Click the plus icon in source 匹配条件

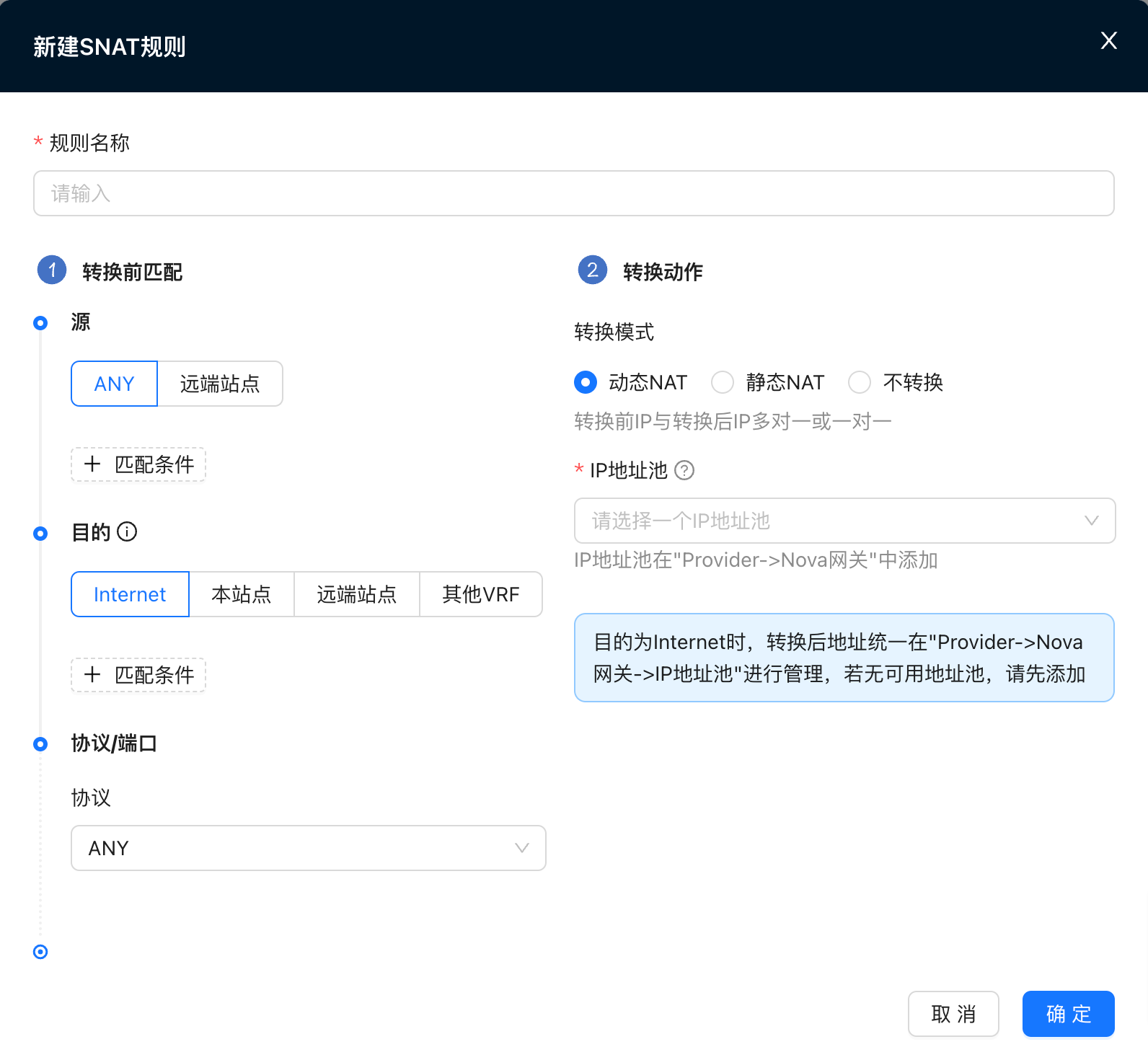coord(92,464)
